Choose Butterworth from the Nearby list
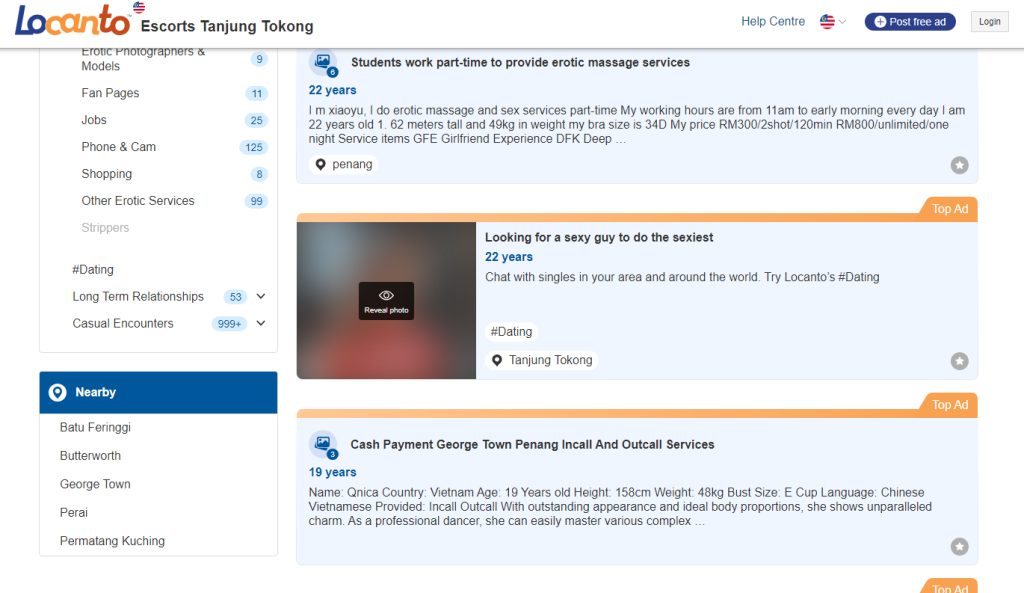 coord(90,456)
